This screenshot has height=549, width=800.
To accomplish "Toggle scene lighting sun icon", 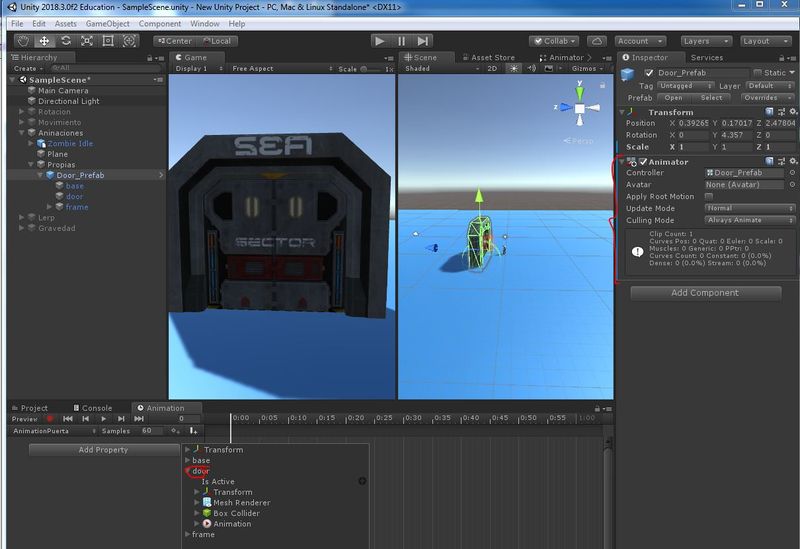I will tap(513, 68).
